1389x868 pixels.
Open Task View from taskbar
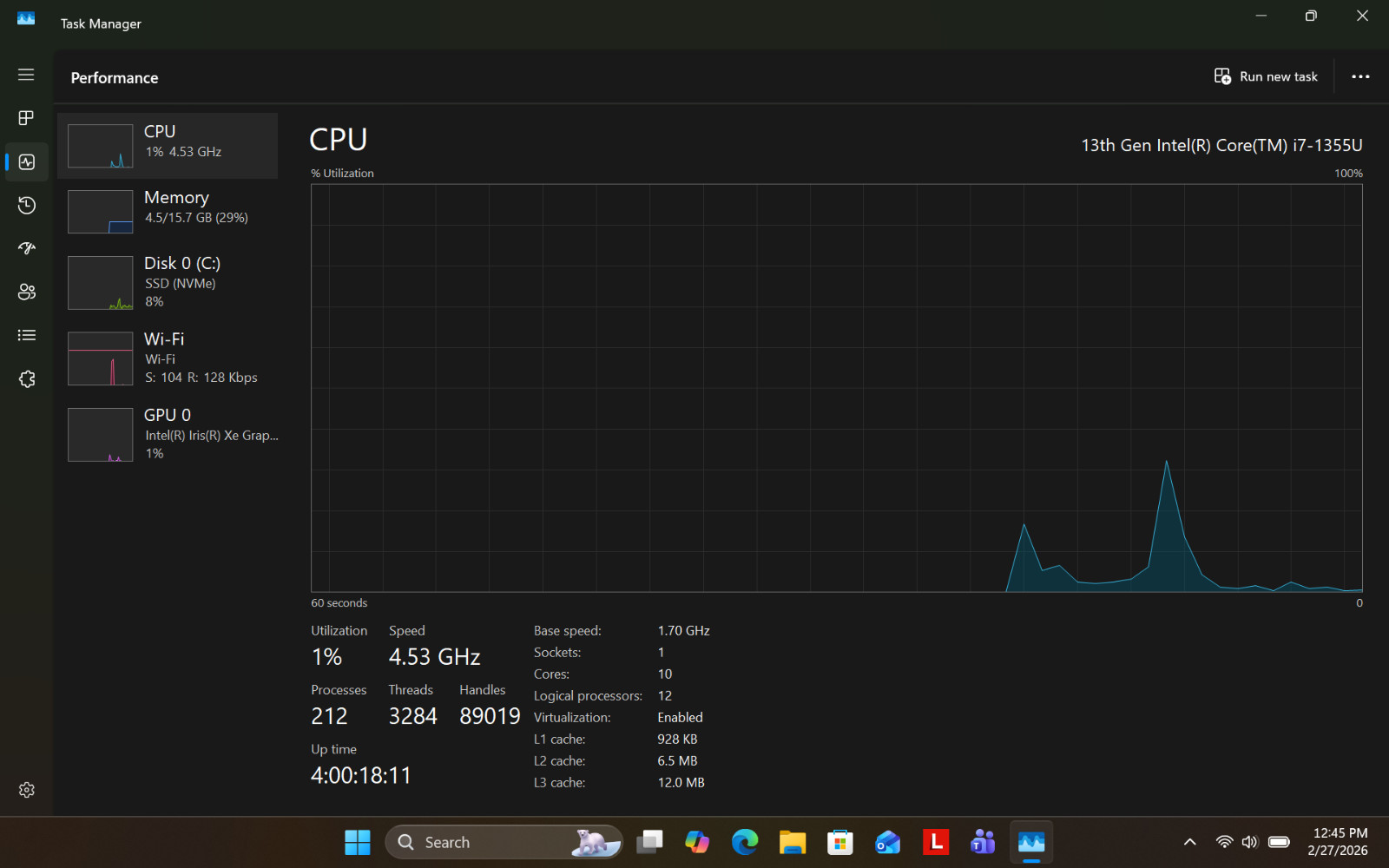point(649,842)
